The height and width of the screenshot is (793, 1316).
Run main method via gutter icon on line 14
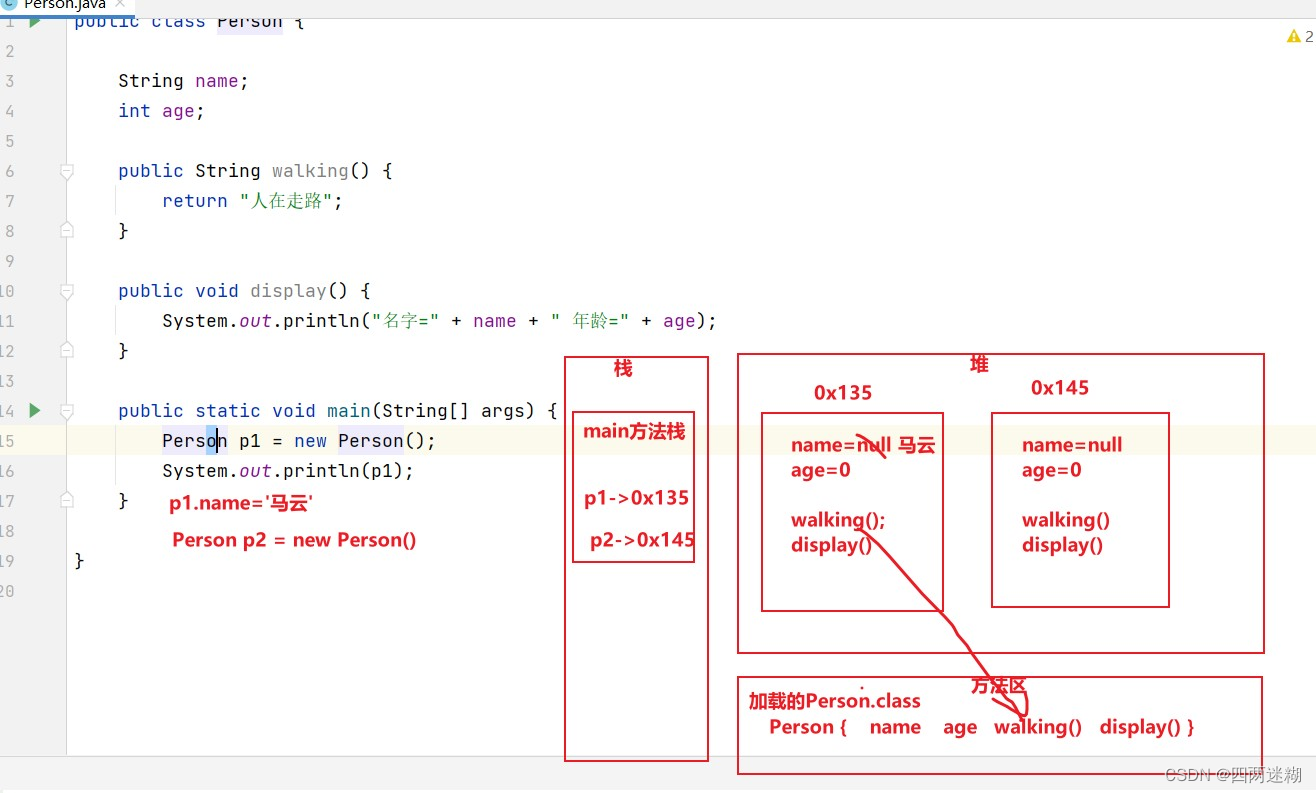click(x=35, y=410)
